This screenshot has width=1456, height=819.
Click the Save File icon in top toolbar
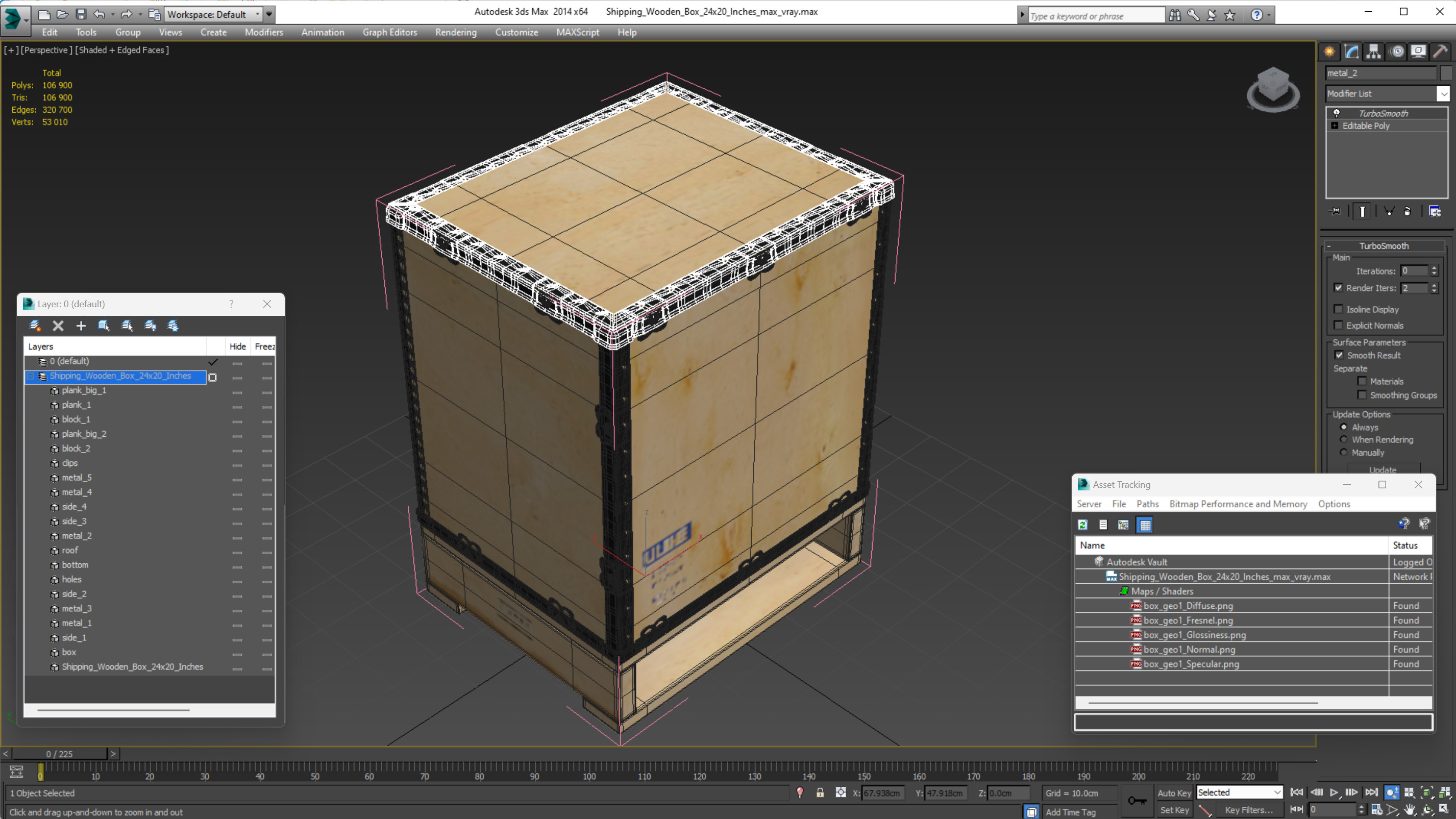pos(81,14)
